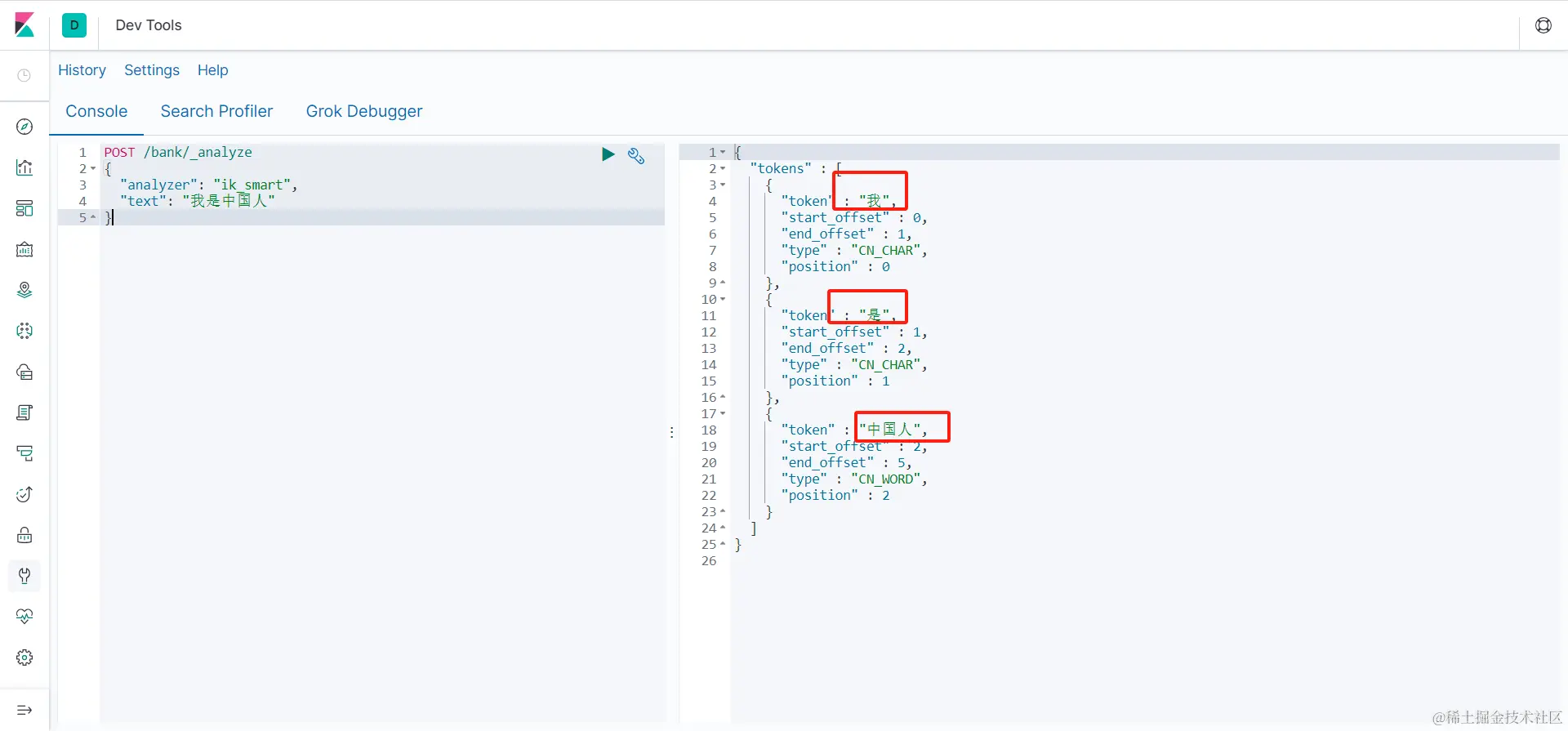Open History link
Viewport: 1568px width, 731px height.
[x=82, y=70]
